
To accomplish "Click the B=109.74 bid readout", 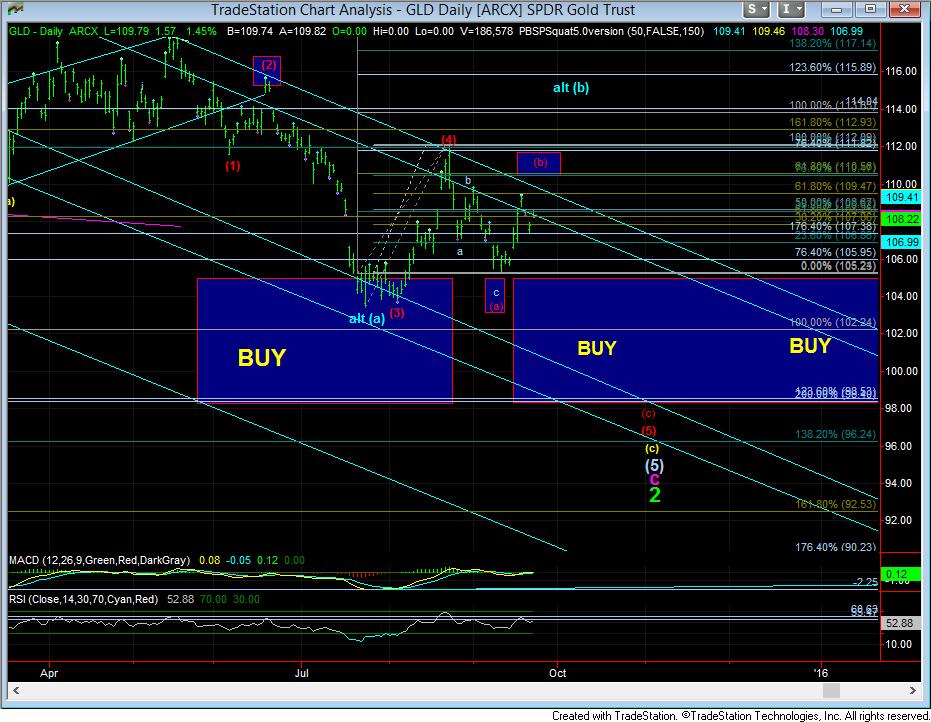I will (251, 31).
